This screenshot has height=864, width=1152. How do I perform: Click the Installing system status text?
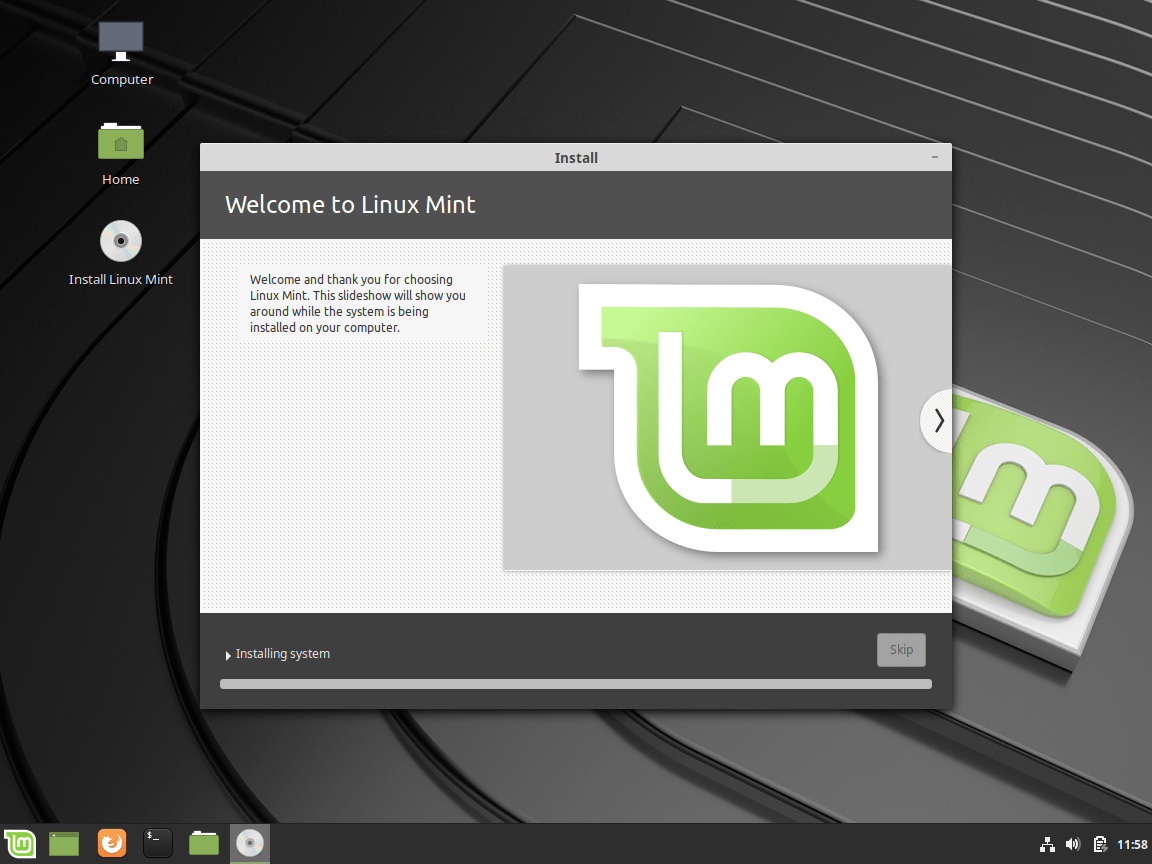283,654
